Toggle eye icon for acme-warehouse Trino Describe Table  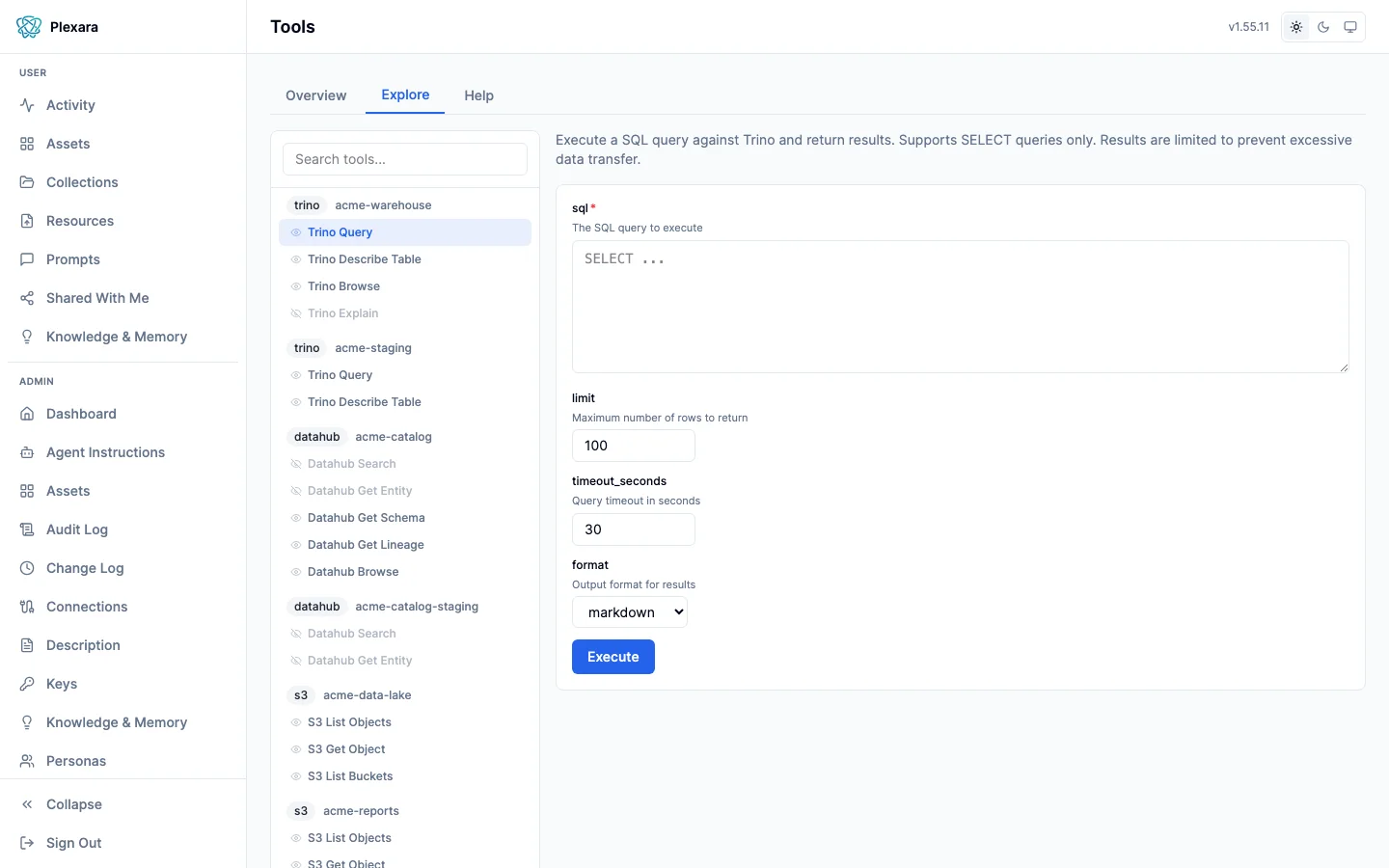[x=296, y=259]
